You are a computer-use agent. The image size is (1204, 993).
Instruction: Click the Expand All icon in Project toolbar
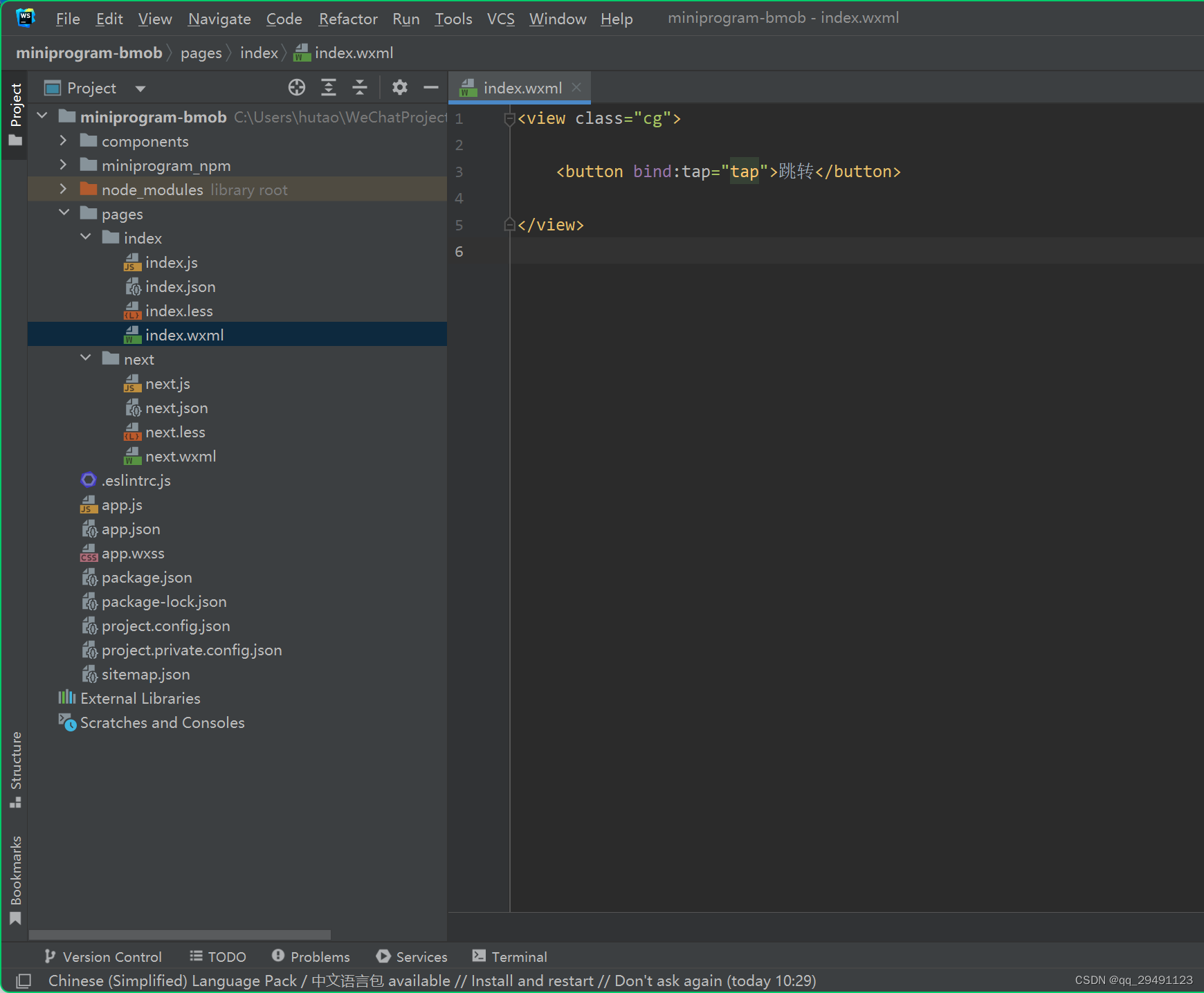point(329,87)
